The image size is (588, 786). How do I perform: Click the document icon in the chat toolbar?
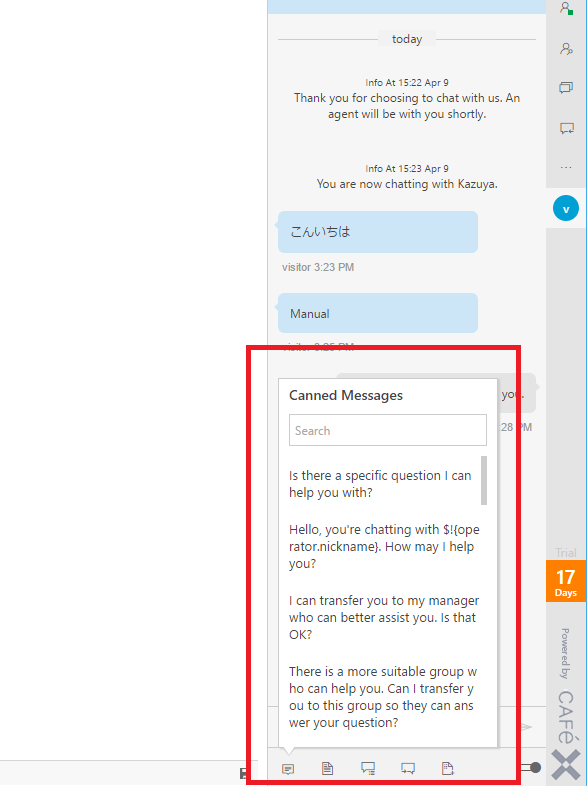pyautogui.click(x=327, y=768)
